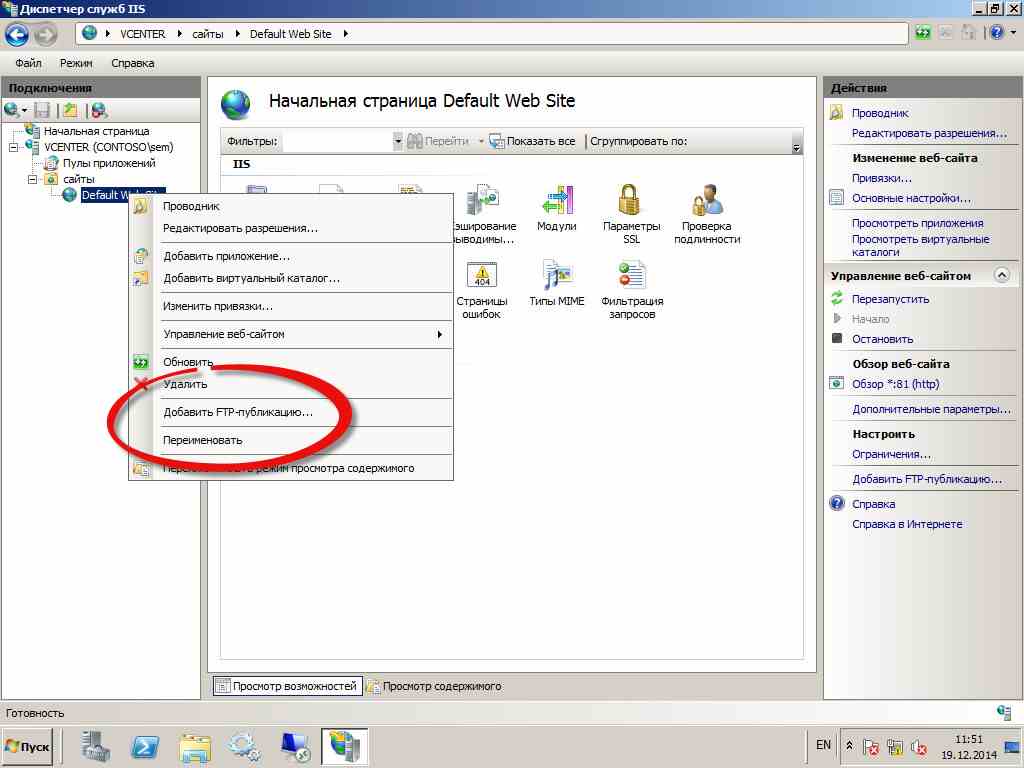Collapse Управление веб-сайтом section chevron

point(1001,275)
